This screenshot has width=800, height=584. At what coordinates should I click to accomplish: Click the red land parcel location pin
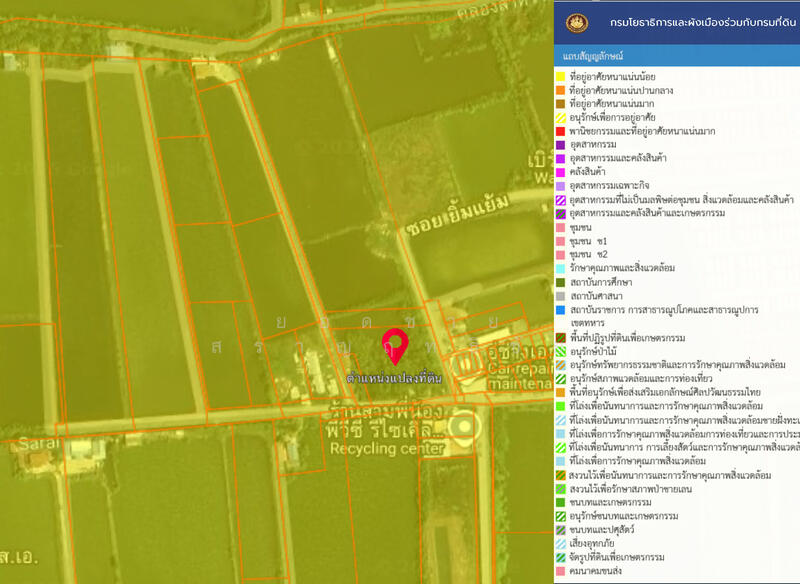coord(396,344)
